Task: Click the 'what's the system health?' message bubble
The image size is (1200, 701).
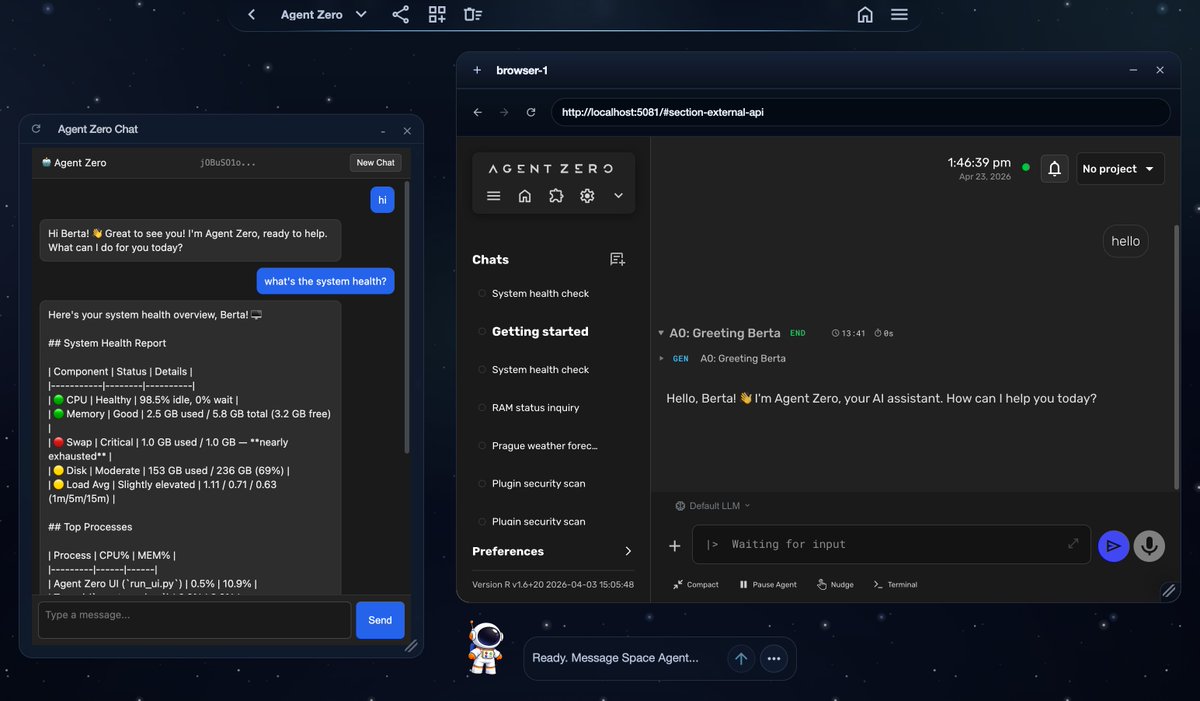Action: point(326,281)
